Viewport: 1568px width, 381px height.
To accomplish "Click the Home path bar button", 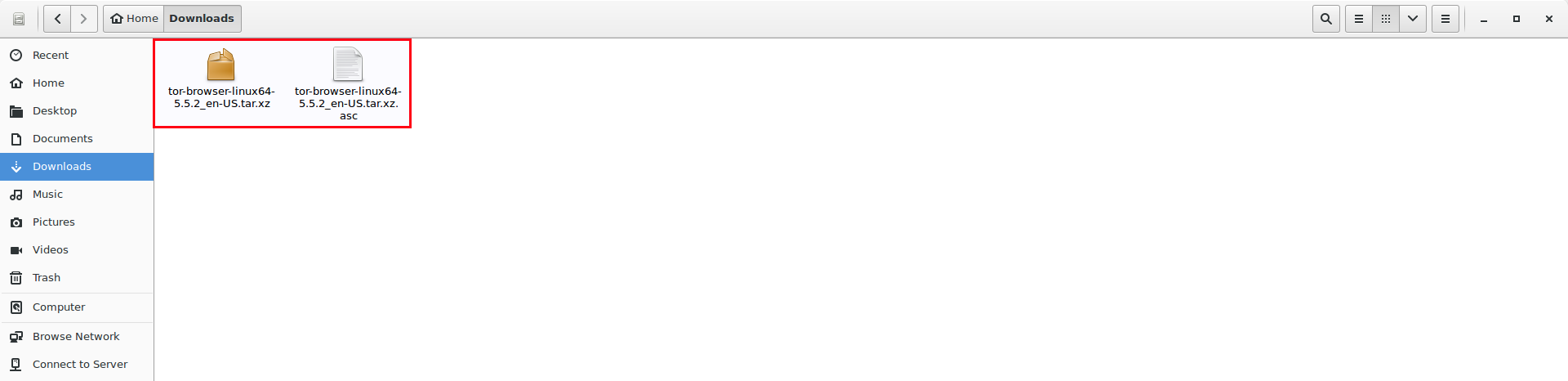I will (134, 19).
